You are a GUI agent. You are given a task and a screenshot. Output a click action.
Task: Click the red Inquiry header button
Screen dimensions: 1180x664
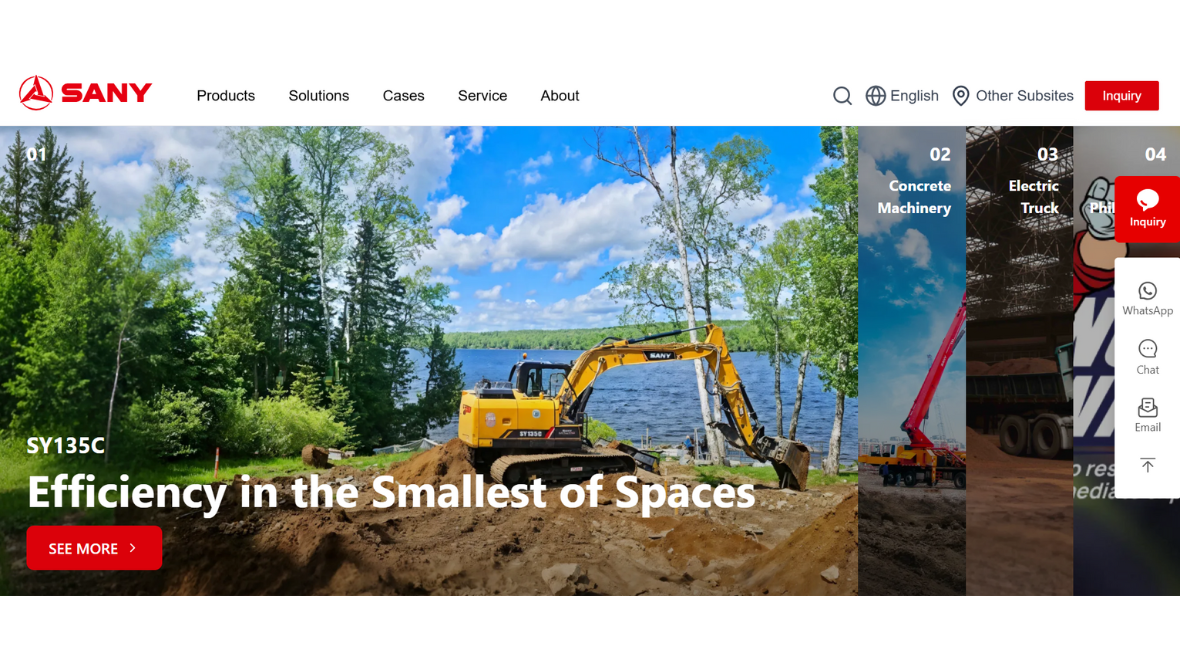click(1121, 96)
